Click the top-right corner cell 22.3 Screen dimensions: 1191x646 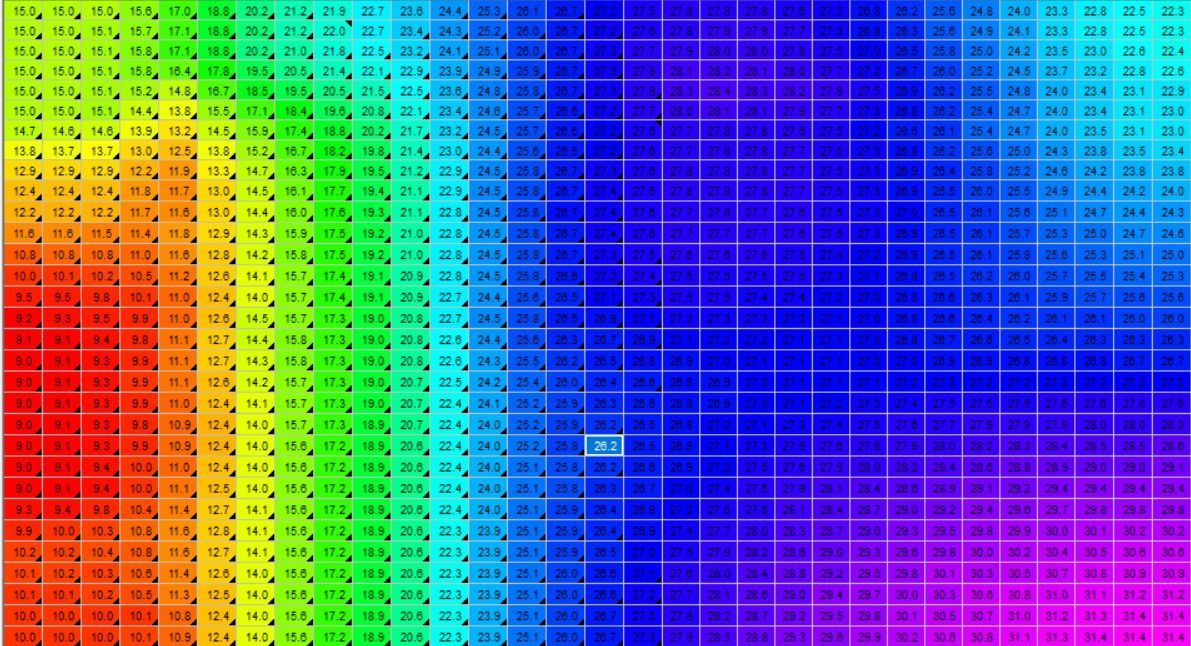tap(1172, 10)
